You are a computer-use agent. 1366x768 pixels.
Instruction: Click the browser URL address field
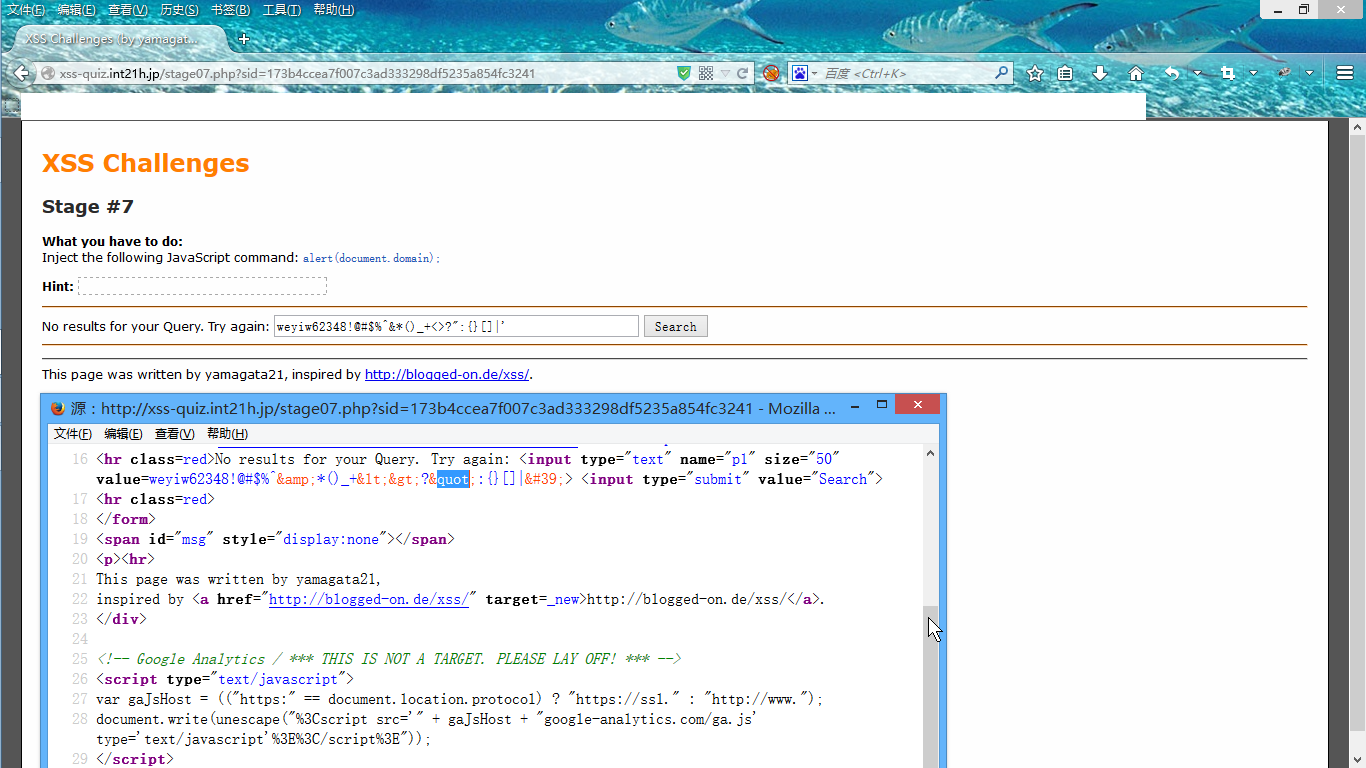pos(365,73)
